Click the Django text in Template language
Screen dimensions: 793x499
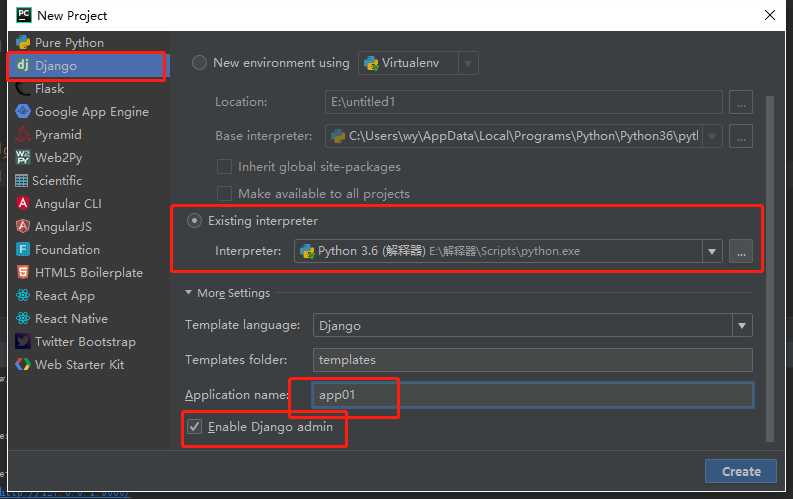pos(340,326)
